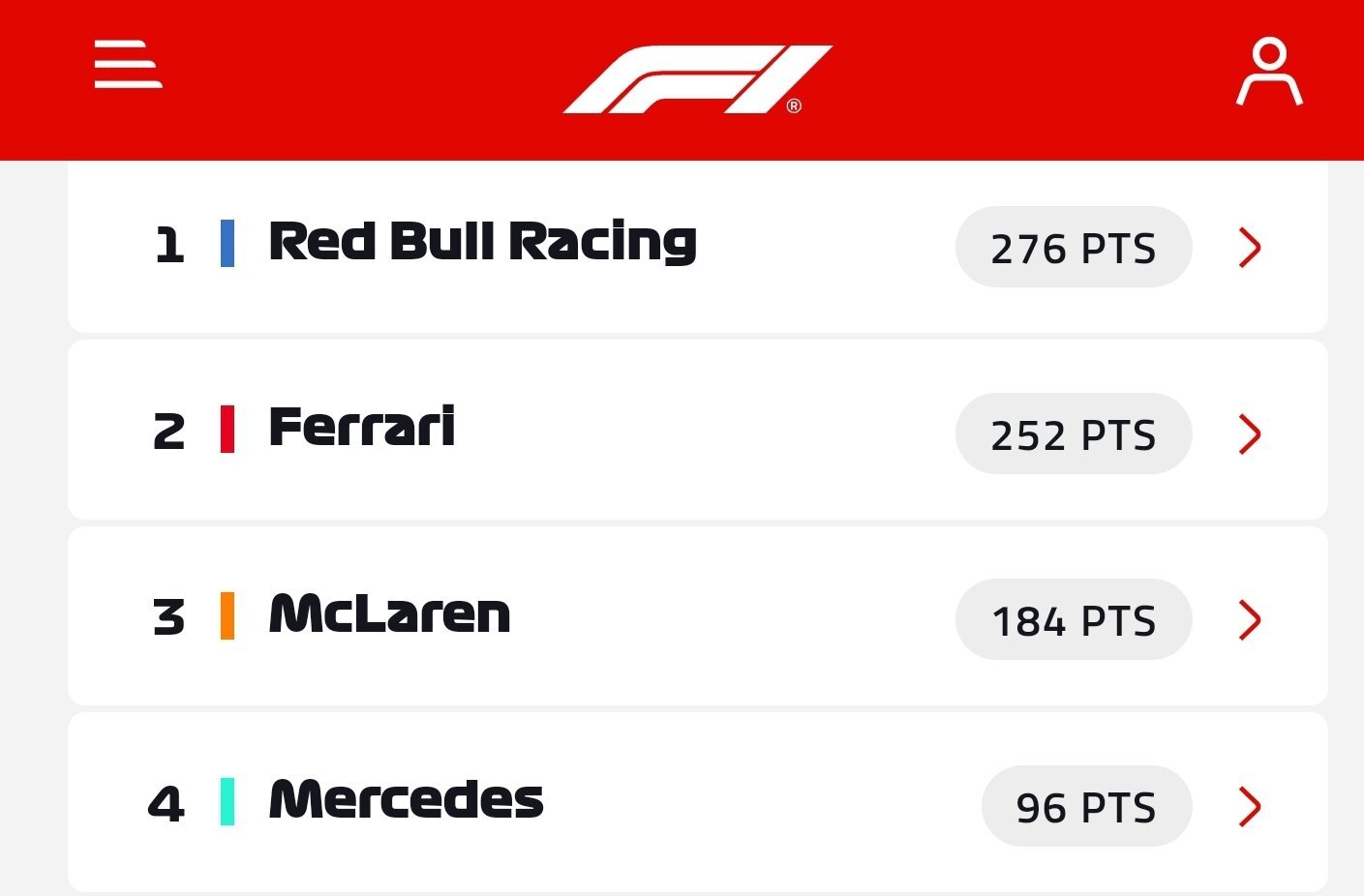Click Ferrari's red team color bar

pyautogui.click(x=227, y=430)
